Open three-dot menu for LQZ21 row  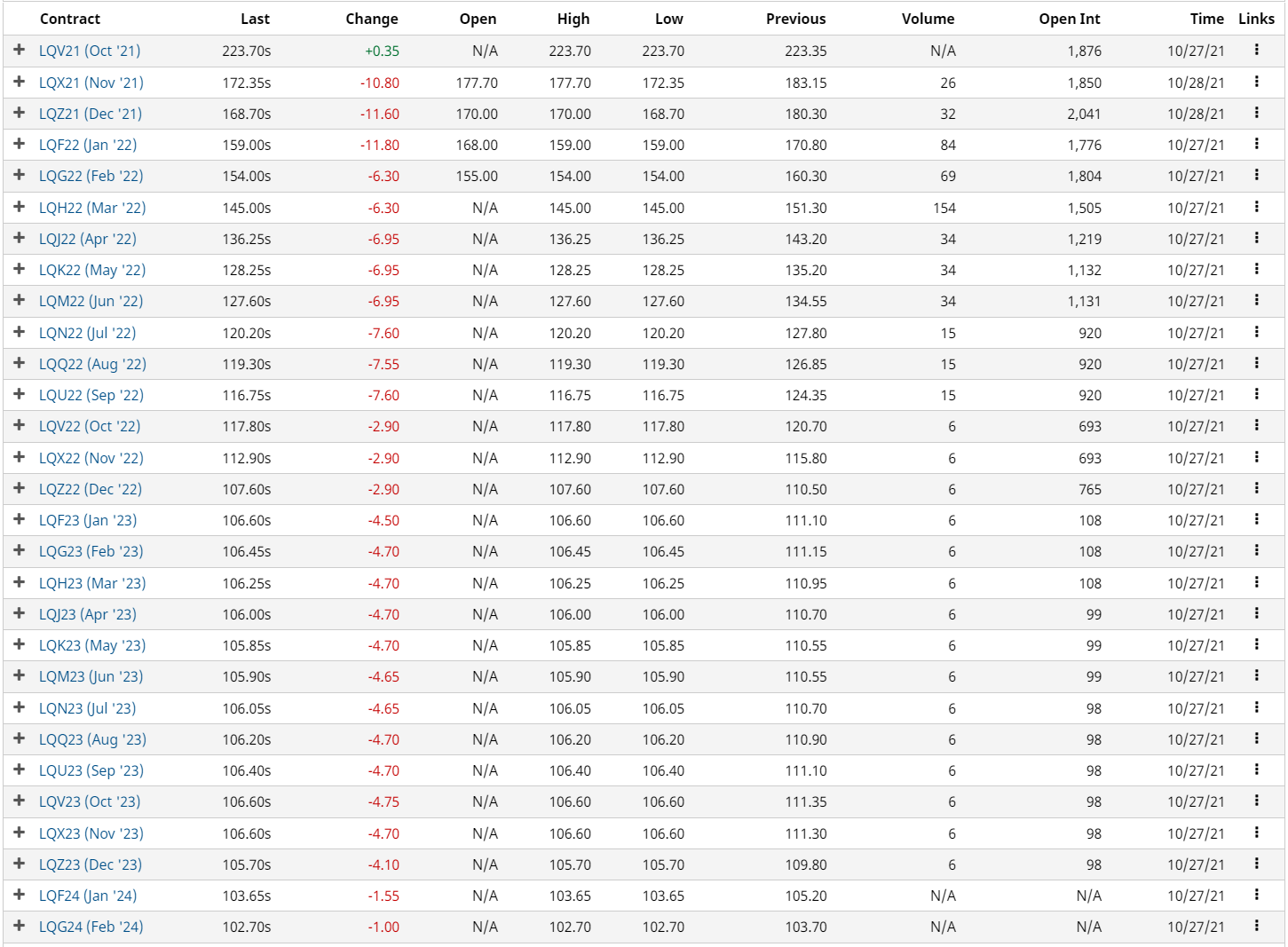pyautogui.click(x=1256, y=113)
